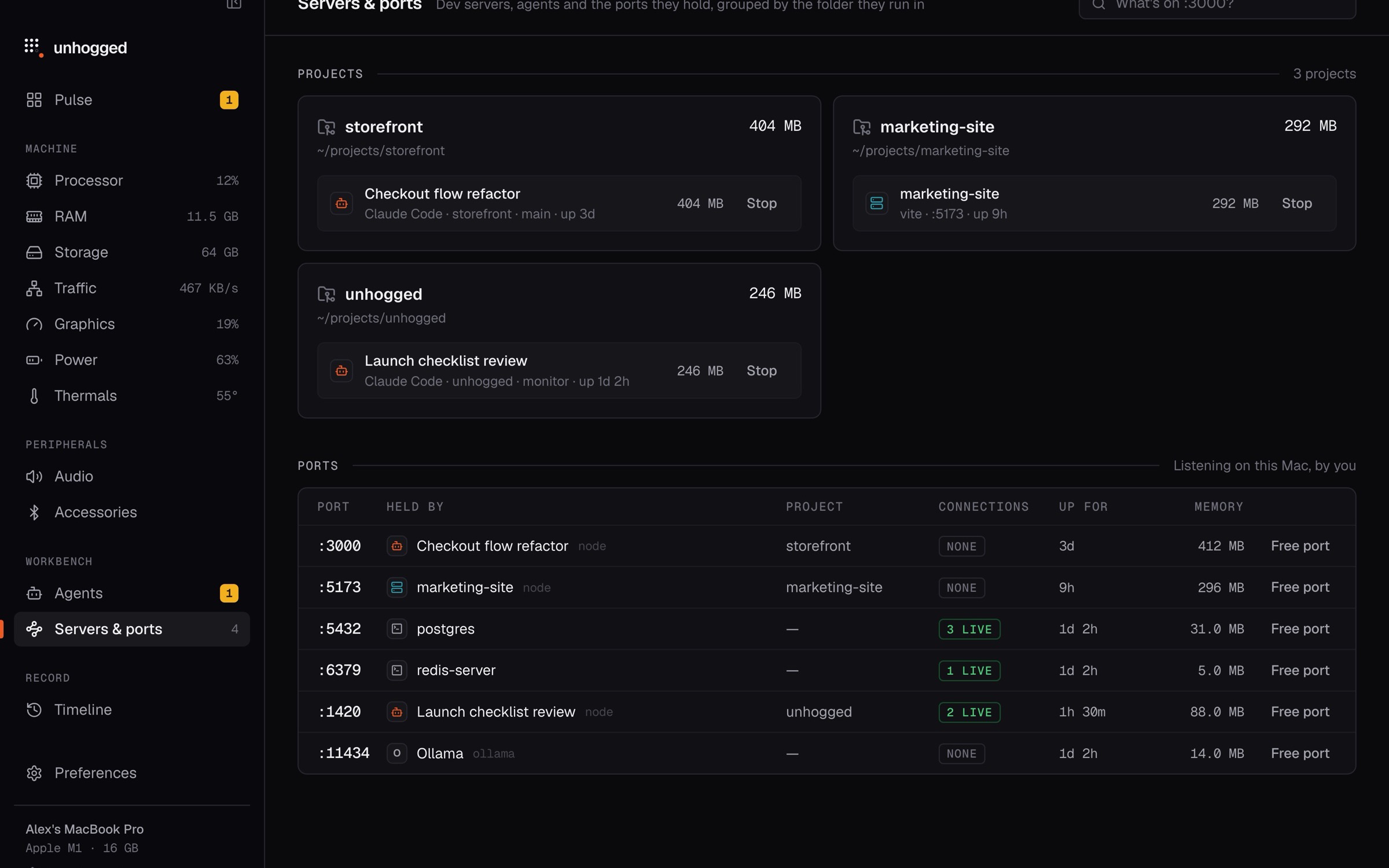This screenshot has height=868, width=1389.
Task: Click the Traffic network icon
Action: tap(34, 288)
